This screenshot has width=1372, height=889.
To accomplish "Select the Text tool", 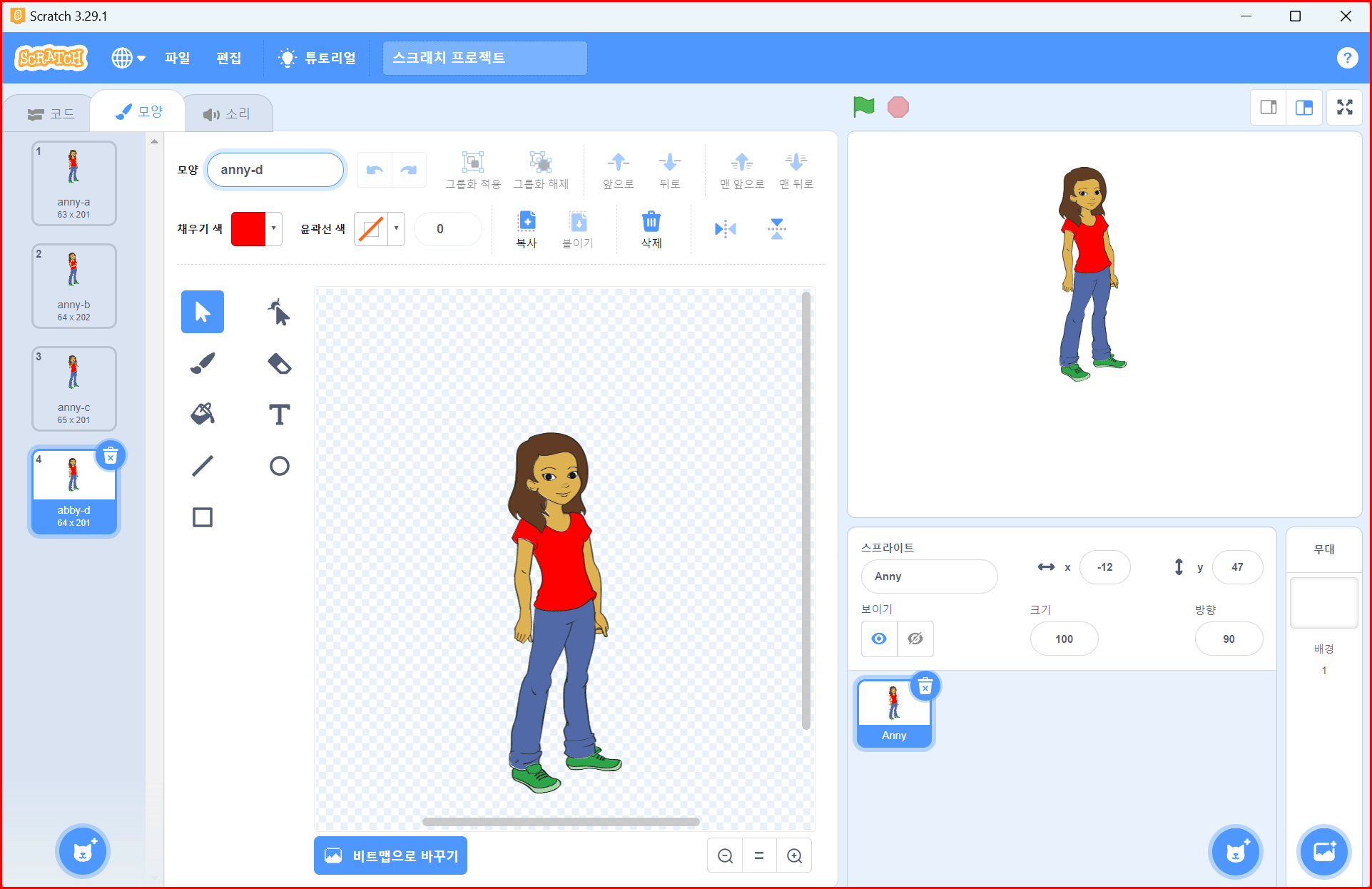I will pyautogui.click(x=279, y=415).
